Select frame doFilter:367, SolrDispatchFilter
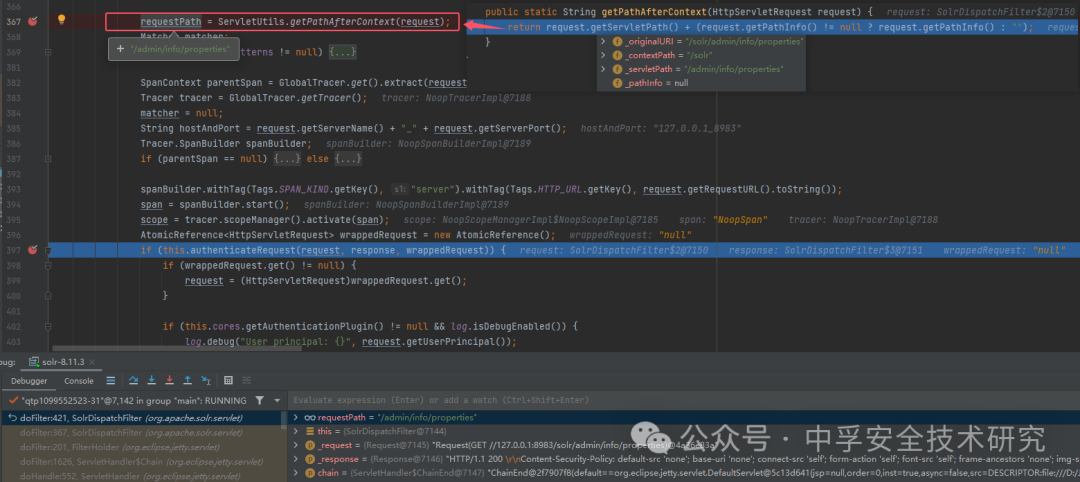 pos(141,432)
